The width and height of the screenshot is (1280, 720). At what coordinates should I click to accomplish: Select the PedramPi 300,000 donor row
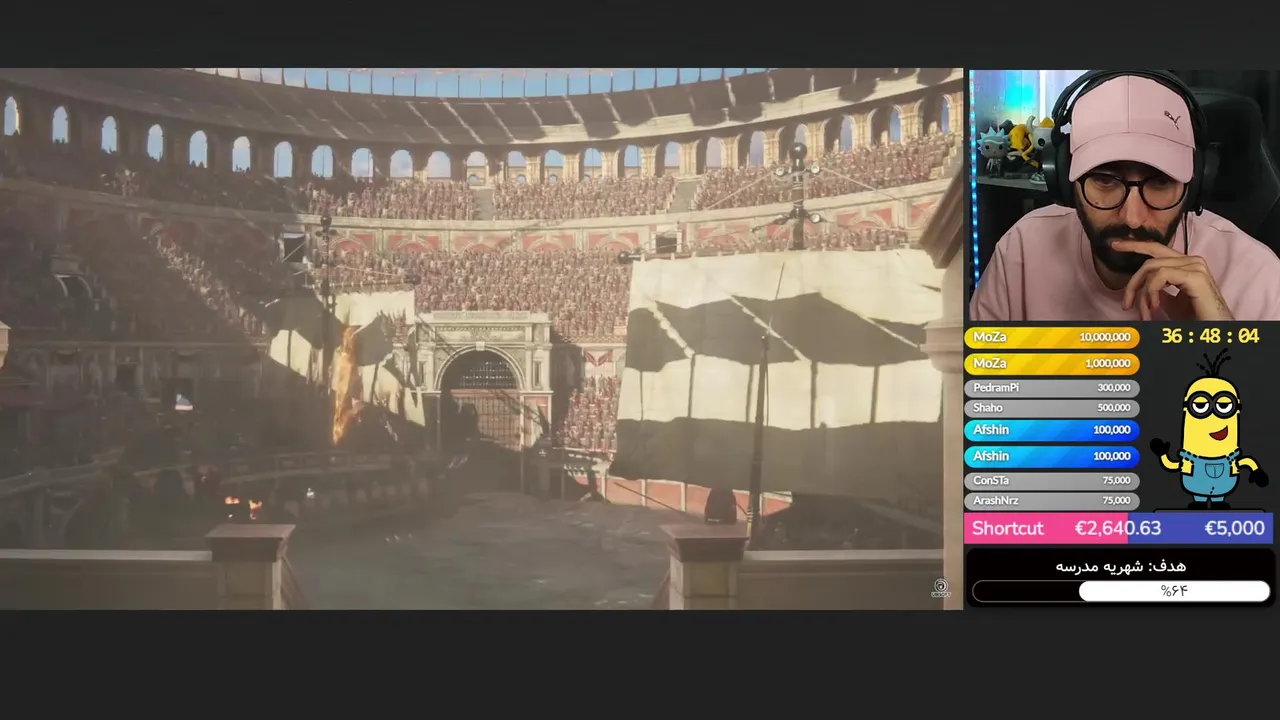[x=1052, y=387]
